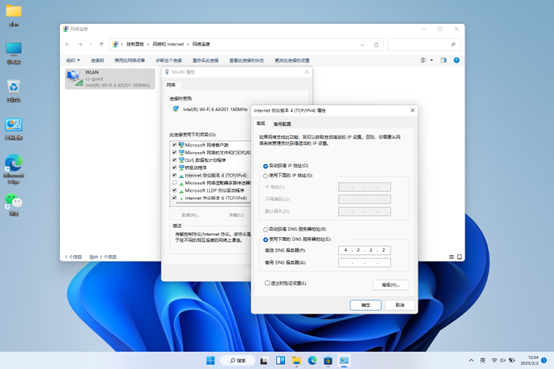
Task: Select the automatic DNS server radio button
Action: [x=265, y=229]
